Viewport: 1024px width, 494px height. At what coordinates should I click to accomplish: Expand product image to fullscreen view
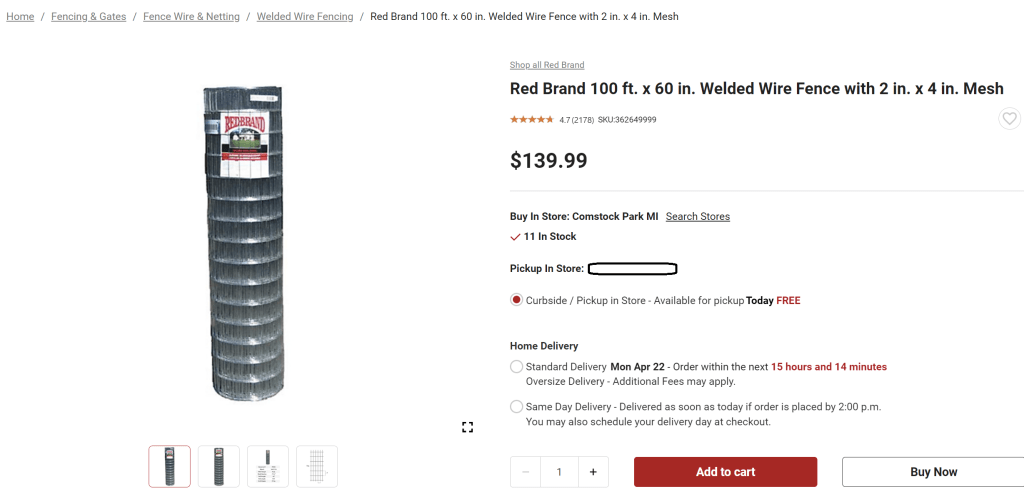point(467,427)
